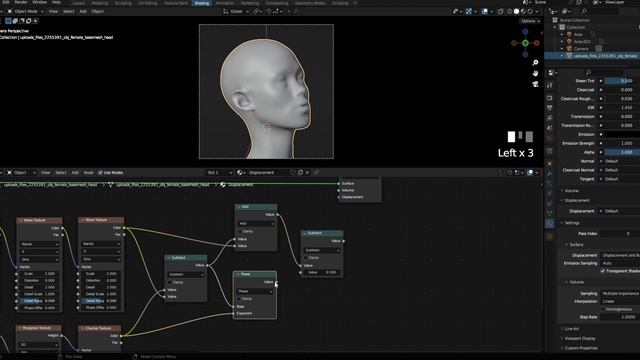
Task: Click the search magnifier in the Outliner header
Action: click(584, 11)
